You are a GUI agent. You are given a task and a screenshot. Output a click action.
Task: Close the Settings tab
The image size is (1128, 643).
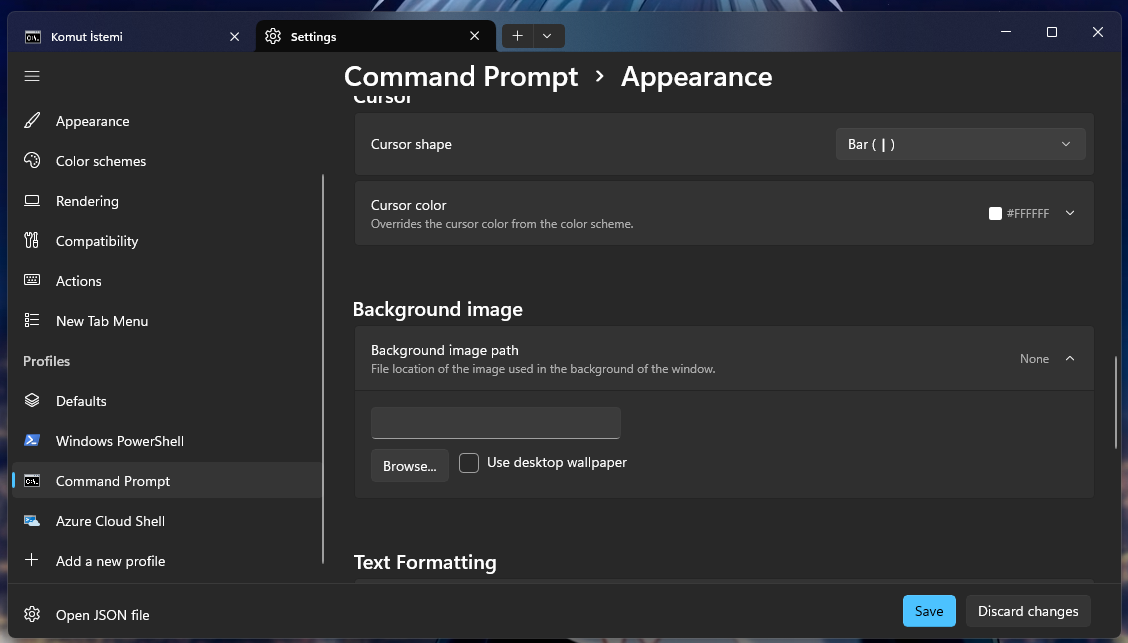[x=474, y=36]
